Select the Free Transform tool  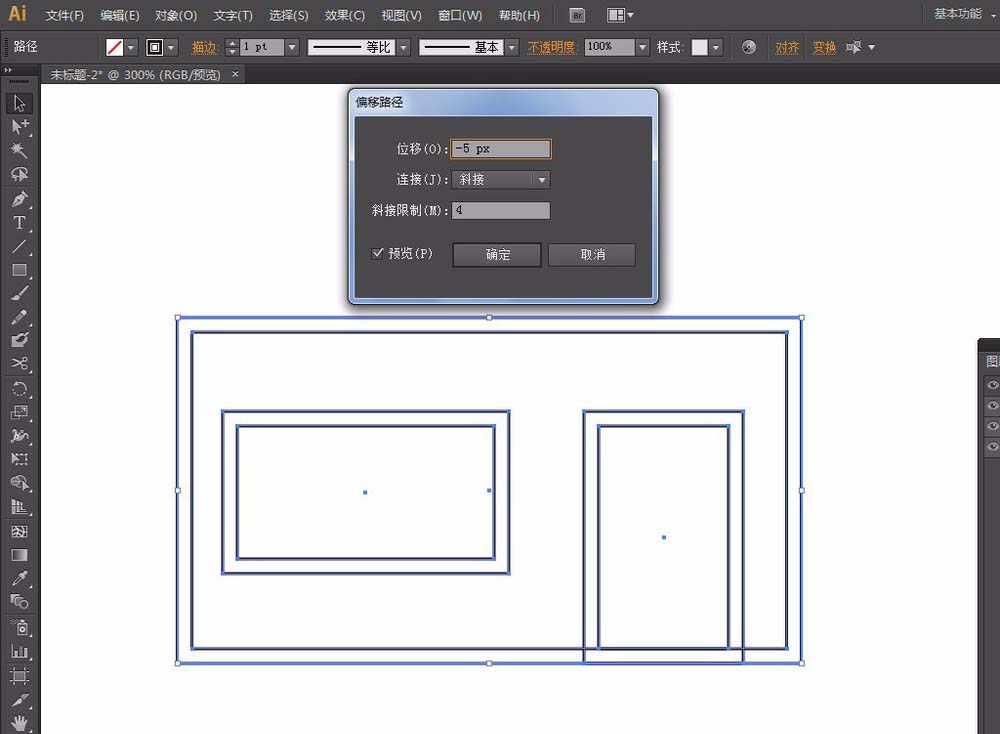(x=19, y=459)
